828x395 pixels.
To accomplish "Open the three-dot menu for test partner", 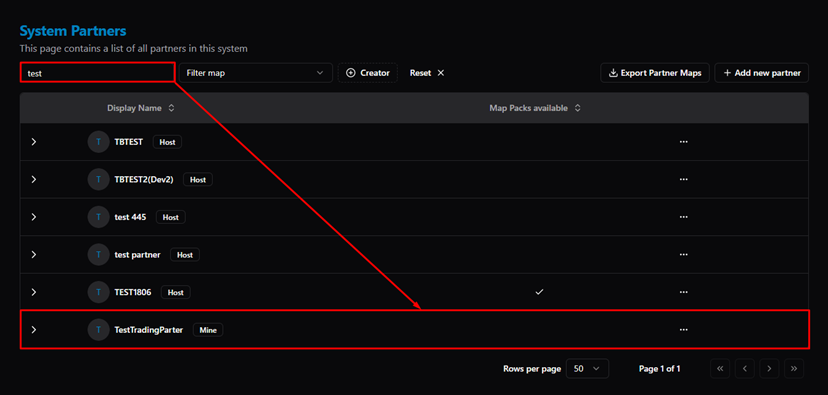I will tap(683, 255).
